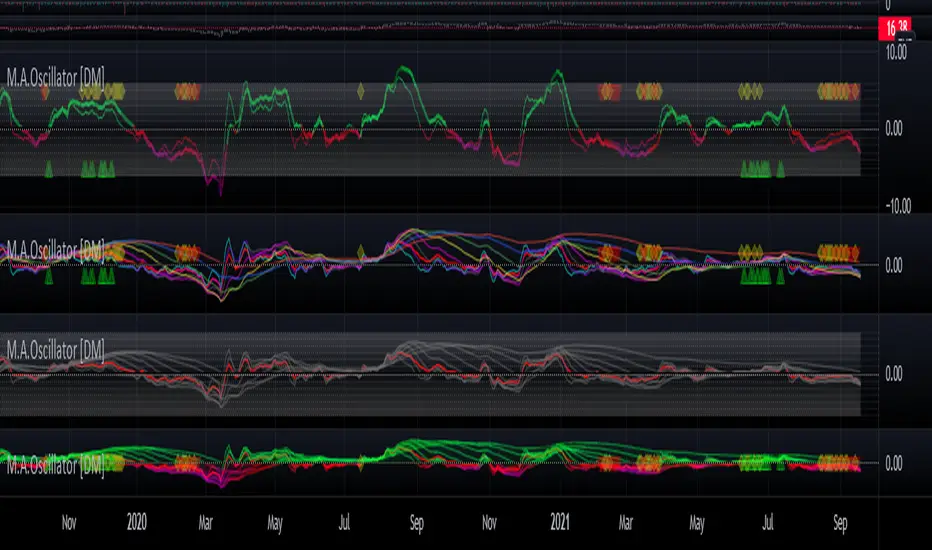
Task: Click the first Nov label on the time axis
Action: point(68,521)
